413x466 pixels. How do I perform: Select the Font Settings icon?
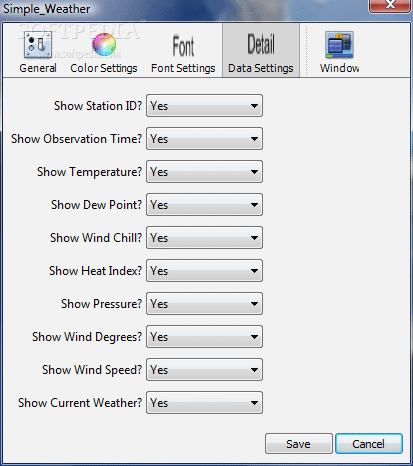coord(183,46)
